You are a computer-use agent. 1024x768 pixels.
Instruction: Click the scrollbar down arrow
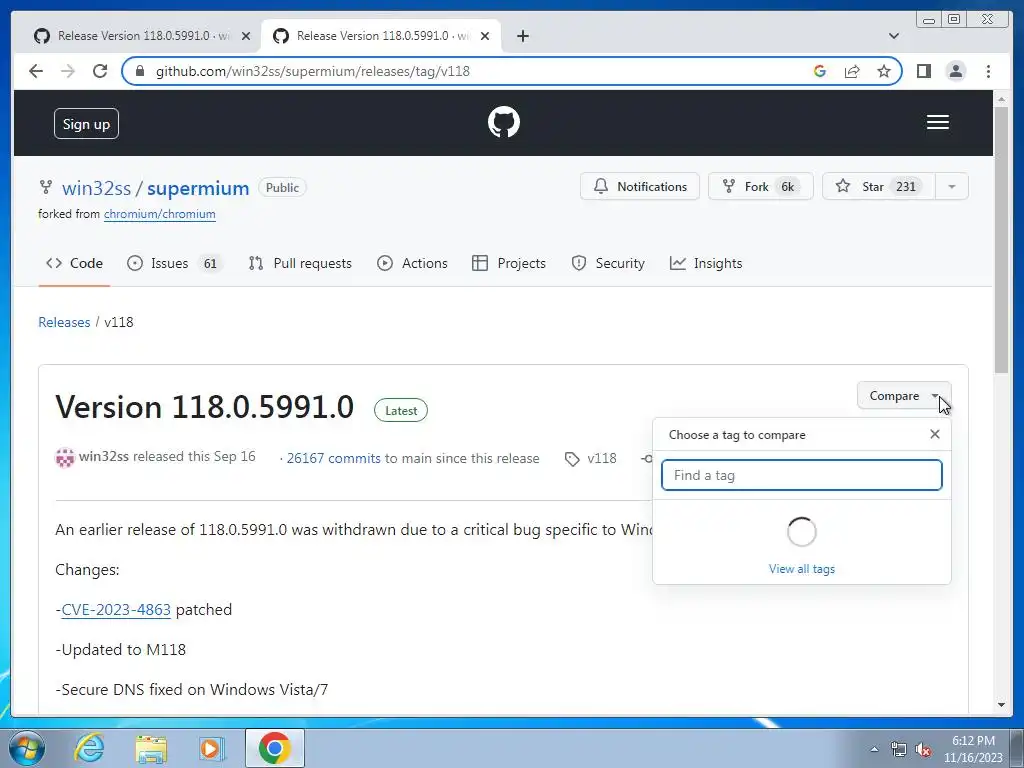point(1001,705)
